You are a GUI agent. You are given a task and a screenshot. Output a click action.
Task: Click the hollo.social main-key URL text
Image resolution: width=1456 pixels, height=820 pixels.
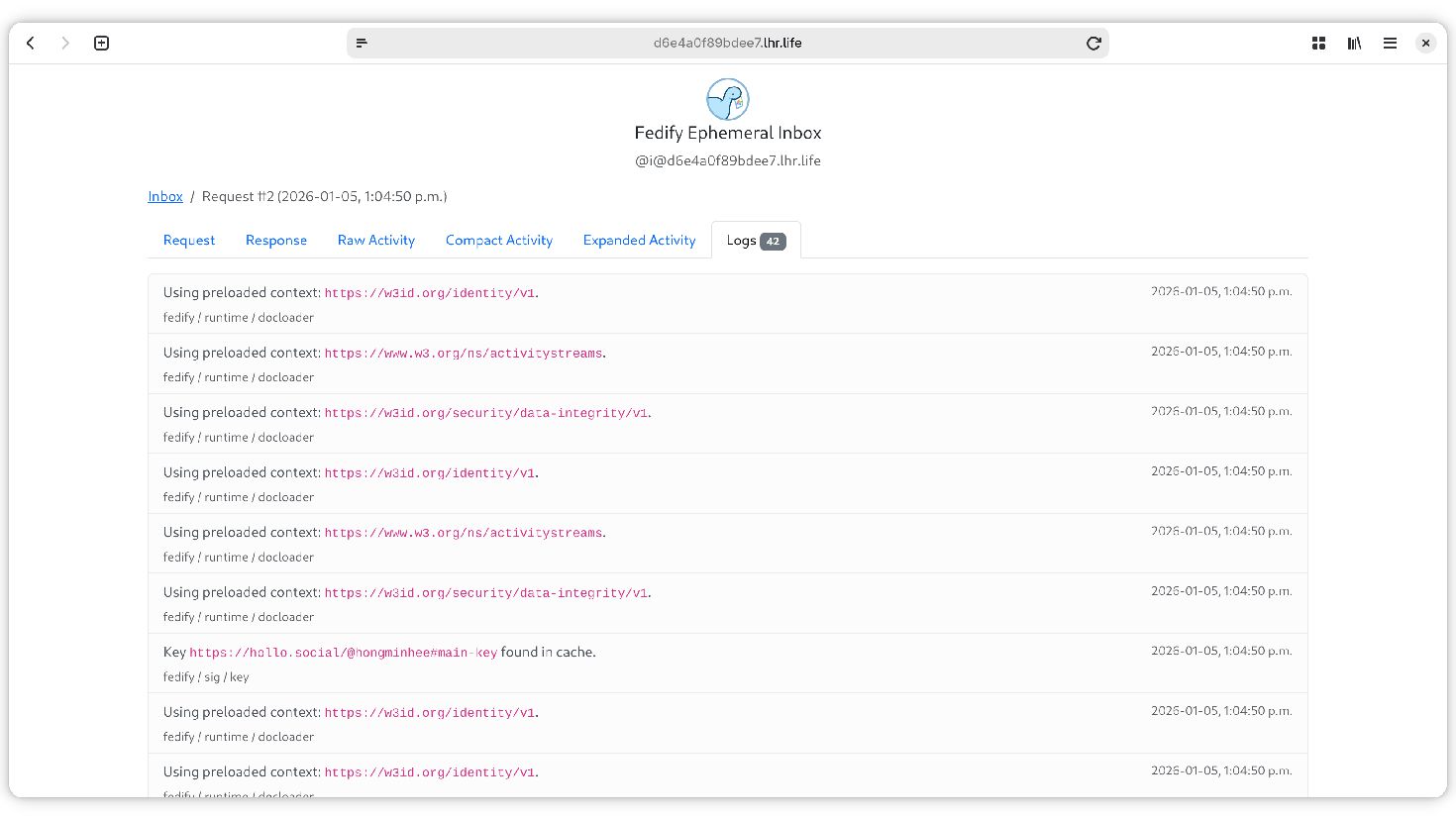pos(343,653)
